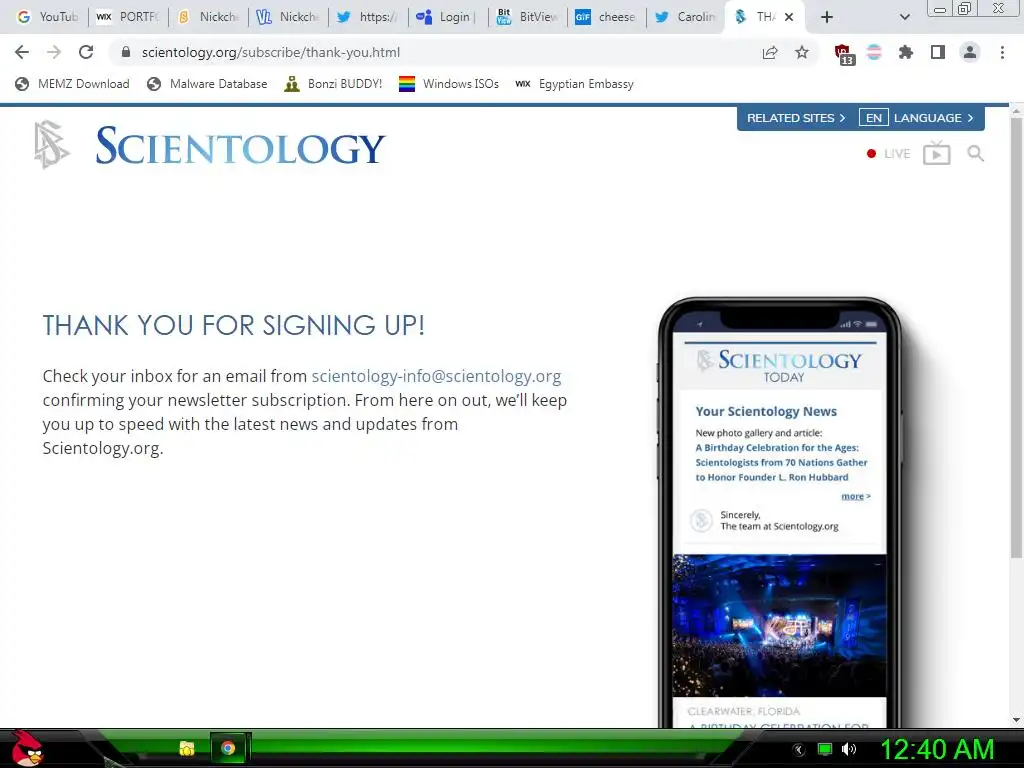
Task: Open the Bonzi BUDDY! bookmark
Action: pyautogui.click(x=333, y=84)
